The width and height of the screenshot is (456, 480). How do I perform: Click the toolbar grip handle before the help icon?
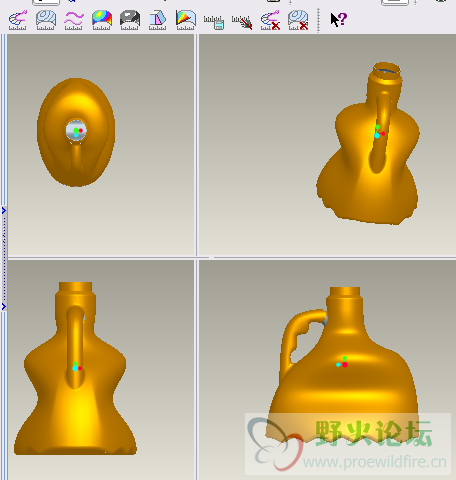point(319,21)
